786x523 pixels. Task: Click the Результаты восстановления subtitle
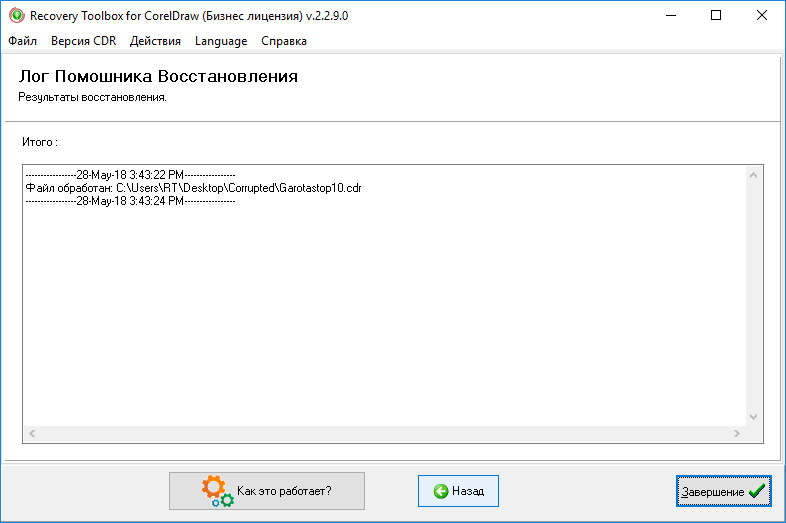[x=93, y=97]
